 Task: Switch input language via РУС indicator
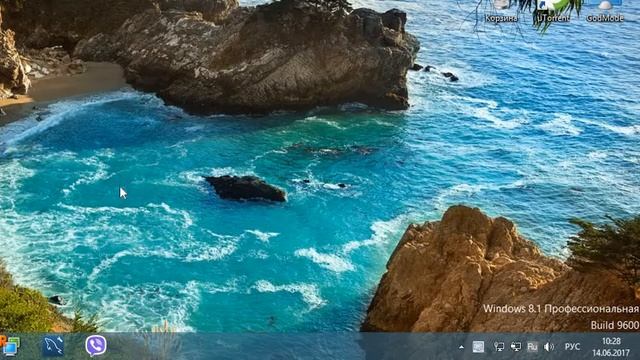pos(572,347)
